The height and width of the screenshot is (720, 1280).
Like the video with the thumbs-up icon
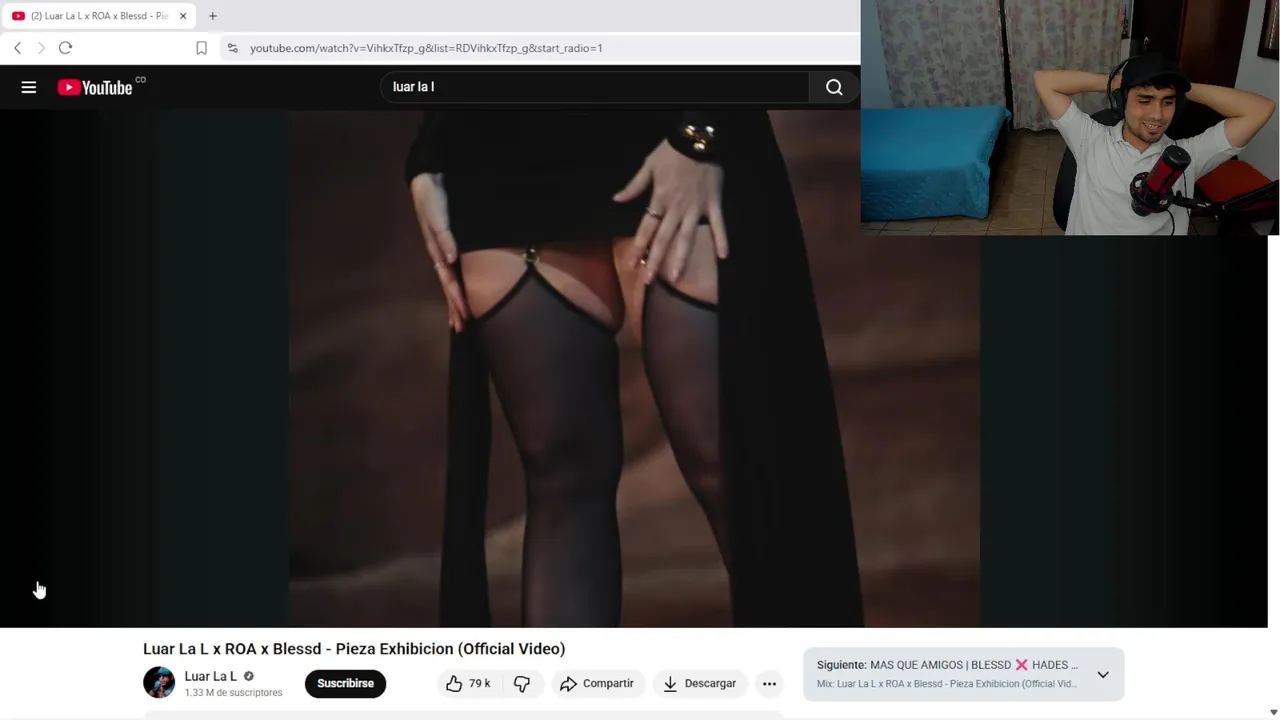467,683
